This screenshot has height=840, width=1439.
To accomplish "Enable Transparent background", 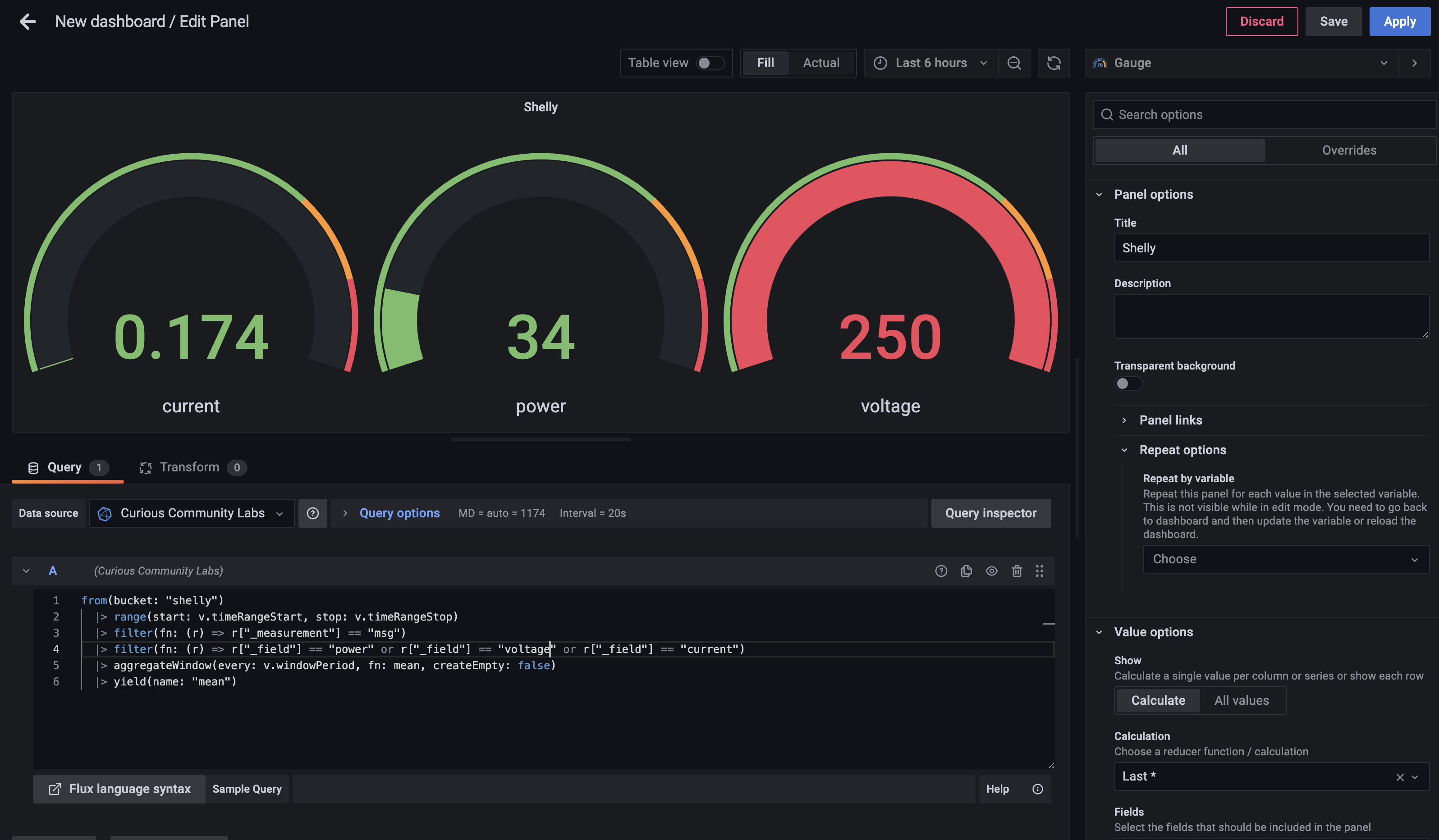I will pyautogui.click(x=1128, y=383).
